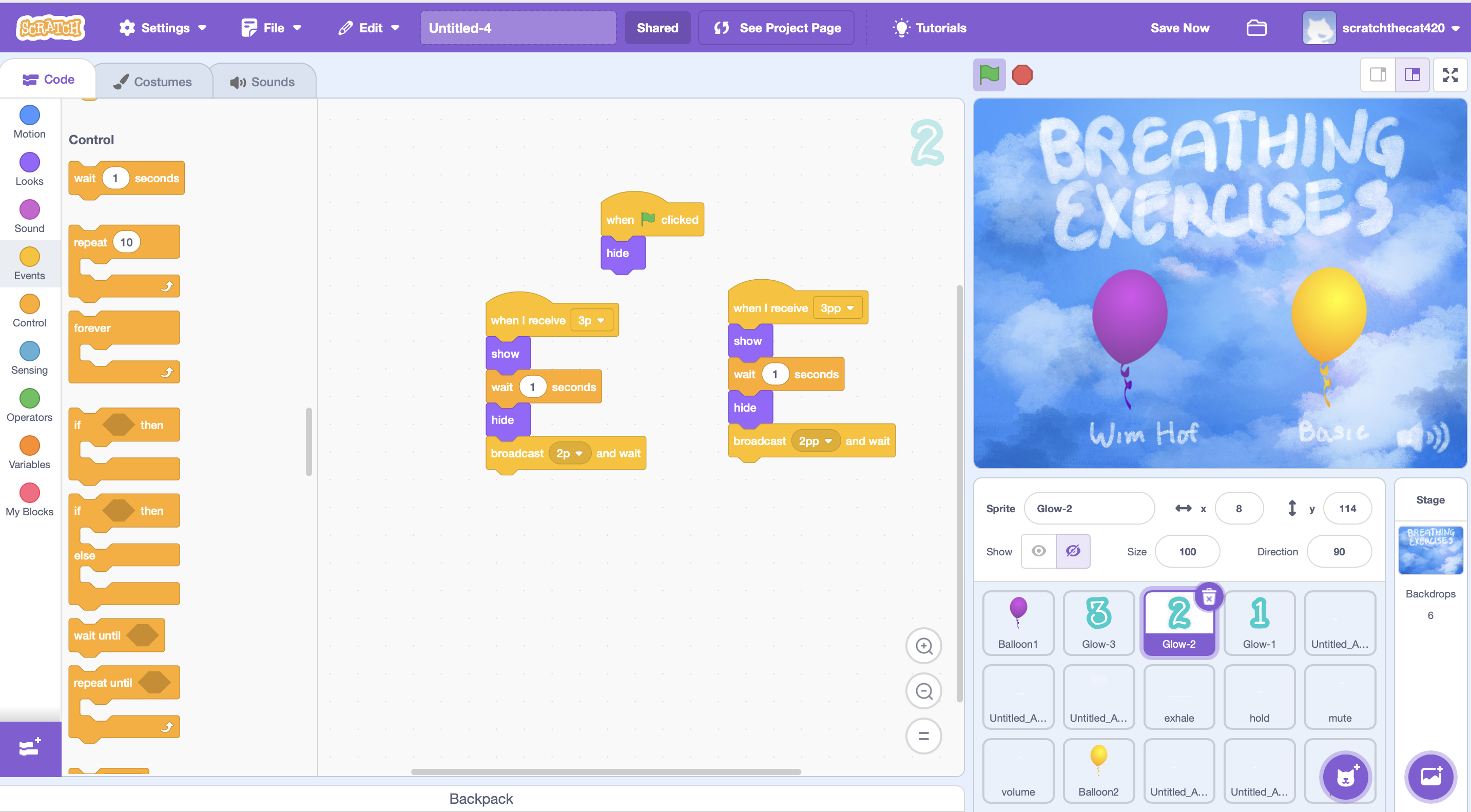Click Save Now

(x=1179, y=28)
